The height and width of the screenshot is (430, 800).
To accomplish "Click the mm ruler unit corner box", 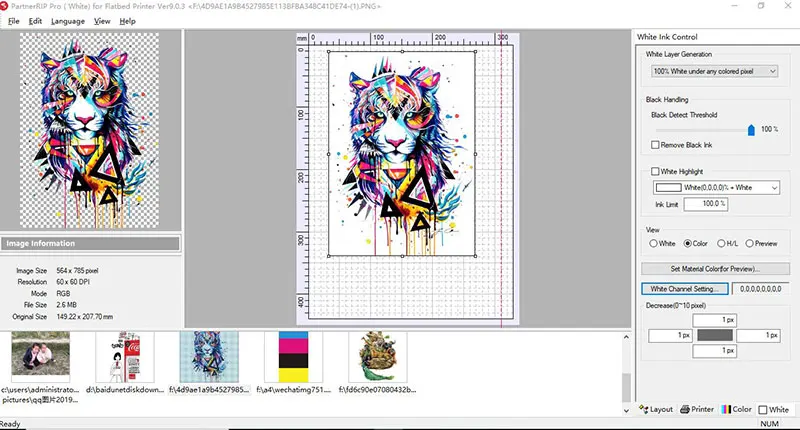I will coord(302,38).
